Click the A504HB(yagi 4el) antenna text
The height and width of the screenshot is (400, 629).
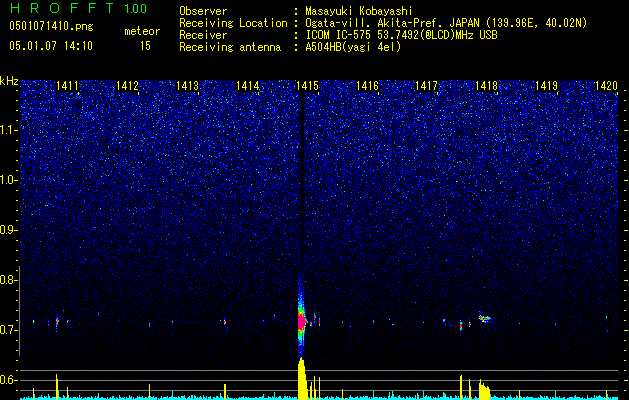(x=353, y=47)
